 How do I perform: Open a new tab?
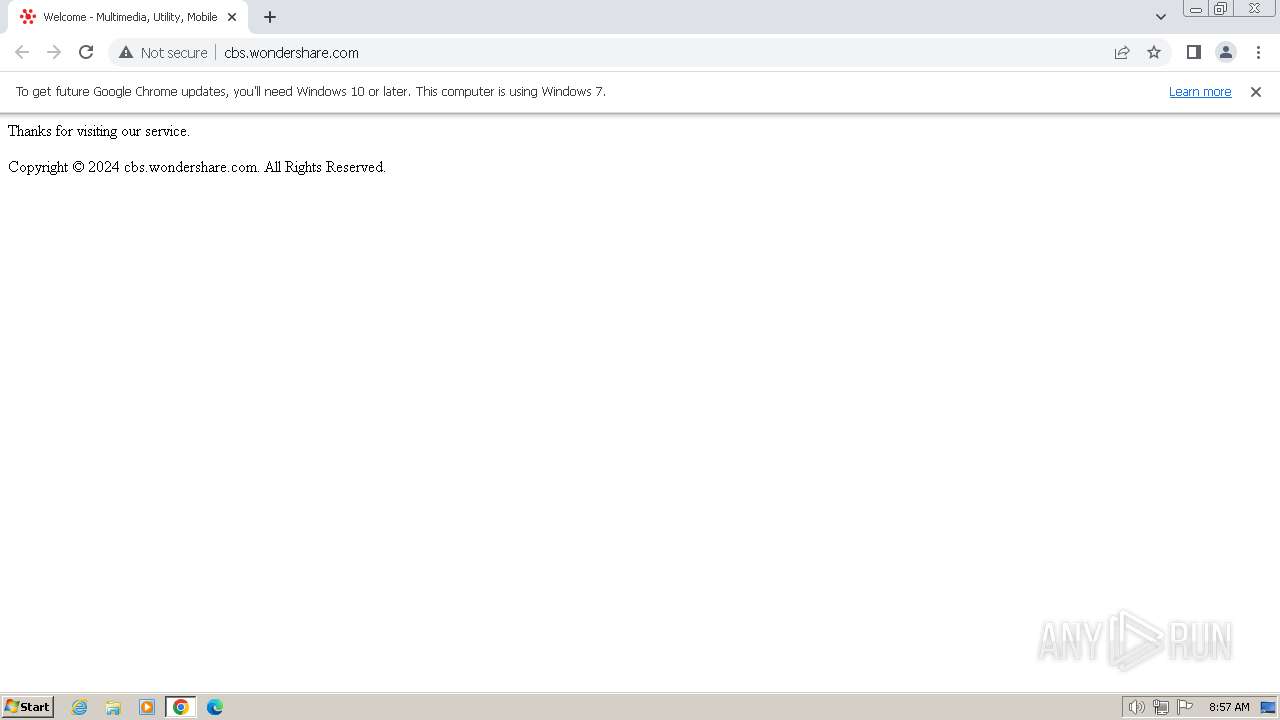pyautogui.click(x=270, y=17)
